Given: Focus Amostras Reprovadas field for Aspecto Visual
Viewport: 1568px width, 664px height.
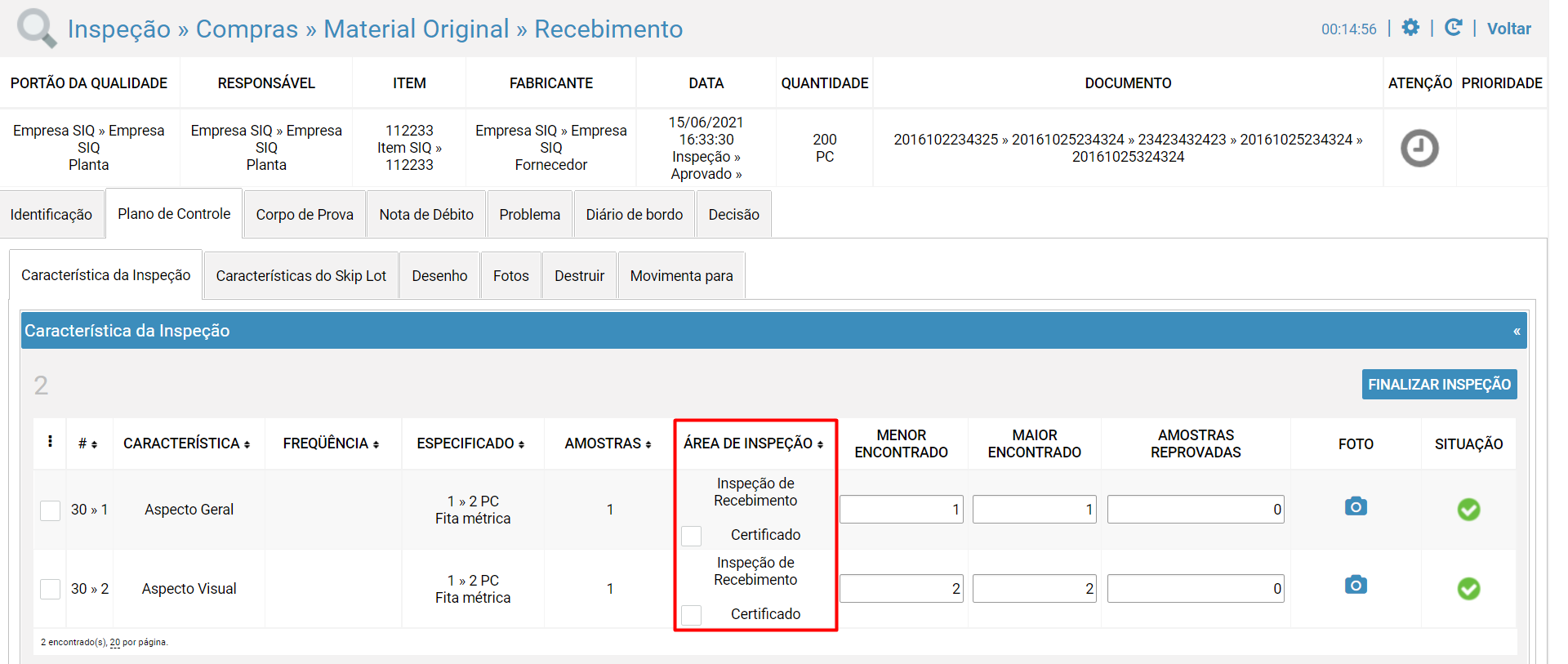Looking at the screenshot, I should [x=1196, y=589].
